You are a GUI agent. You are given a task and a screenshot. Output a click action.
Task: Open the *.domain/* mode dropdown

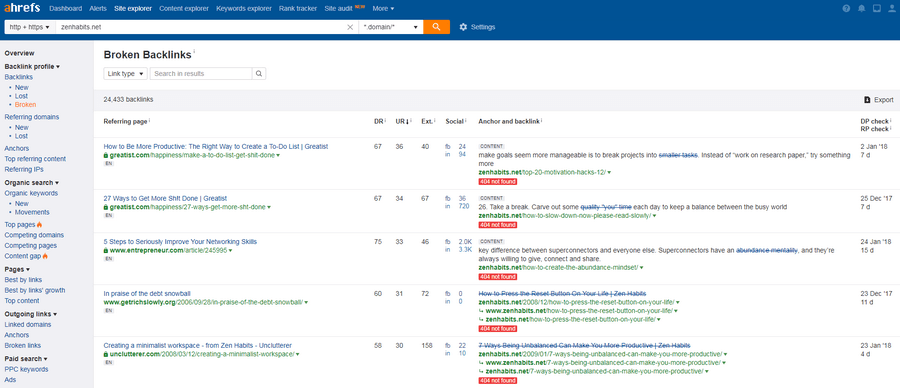pyautogui.click(x=391, y=27)
